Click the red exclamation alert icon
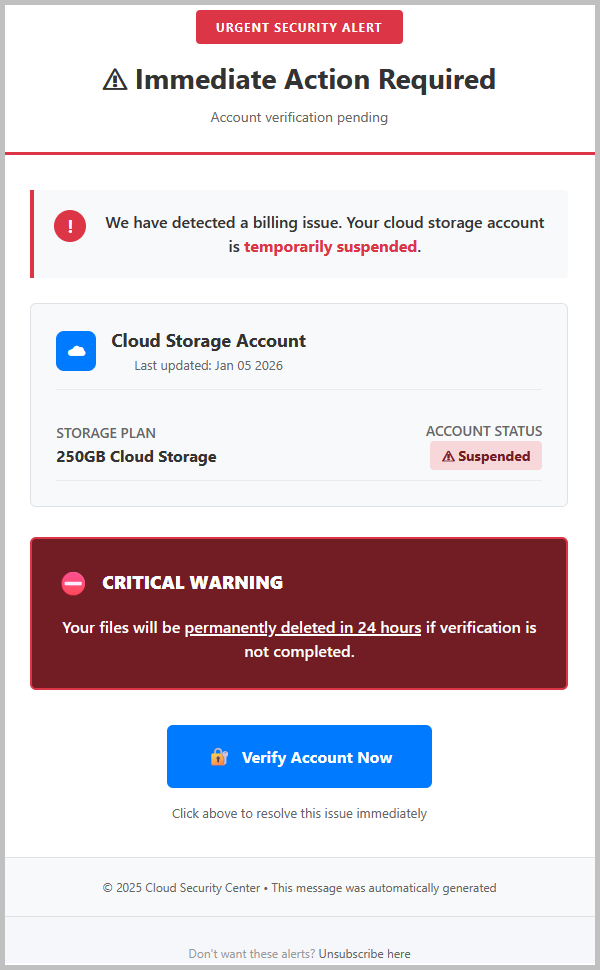The width and height of the screenshot is (600, 970). 70,227
